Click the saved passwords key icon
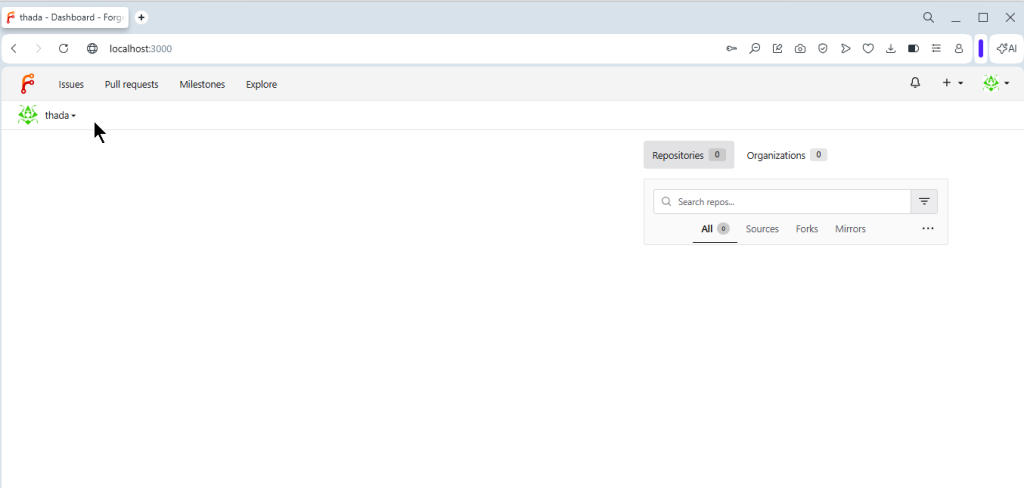This screenshot has width=1024, height=488. coord(732,48)
